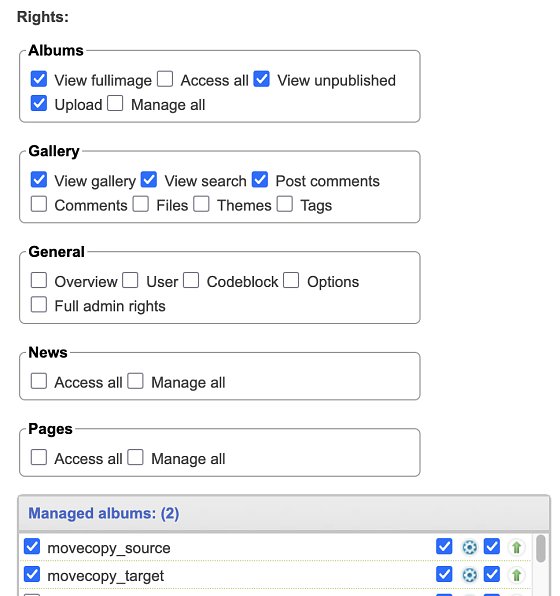Toggle the Post comments gallery right
The image size is (560, 596).
(260, 179)
